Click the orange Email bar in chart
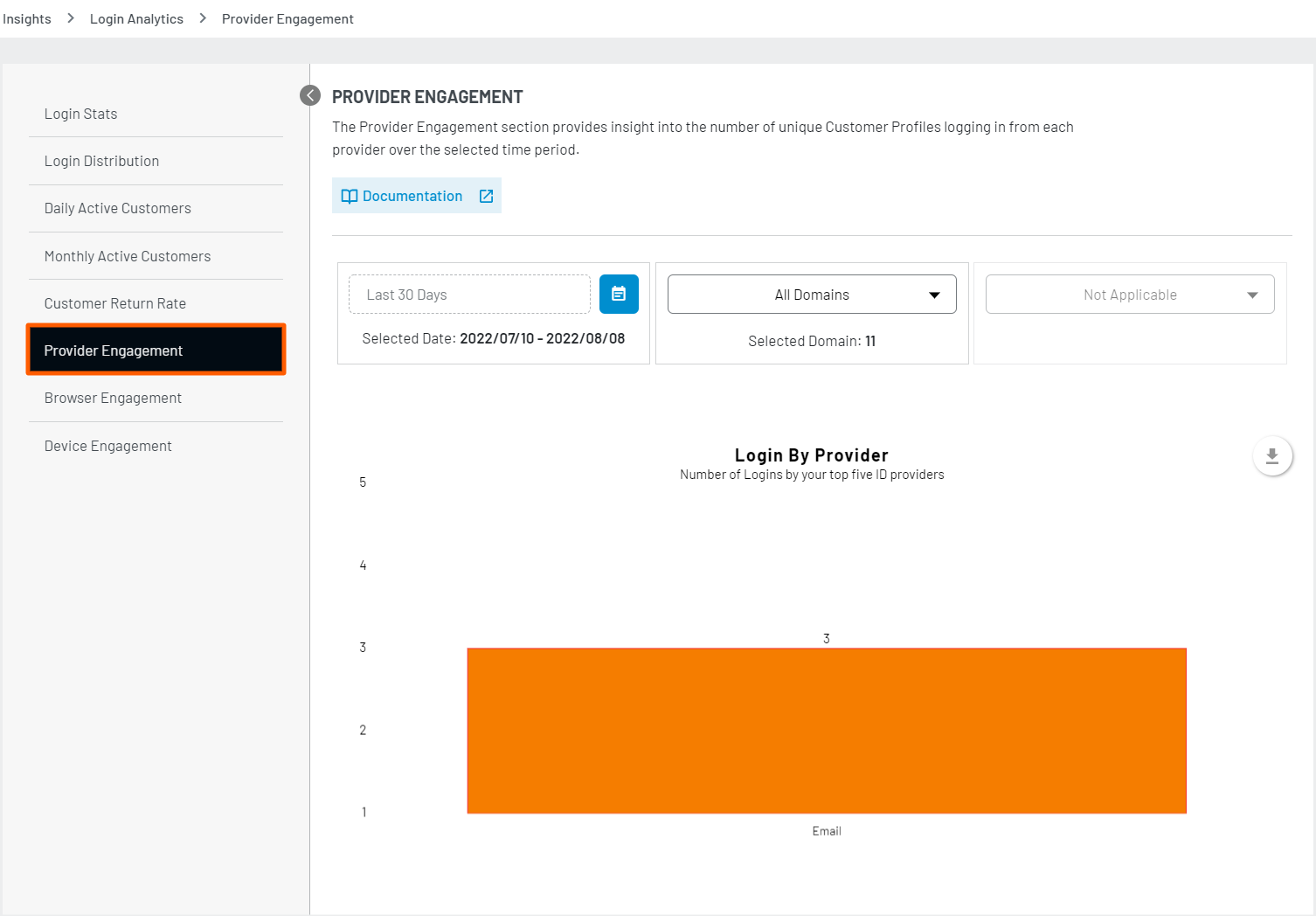1316x916 pixels. point(827,731)
